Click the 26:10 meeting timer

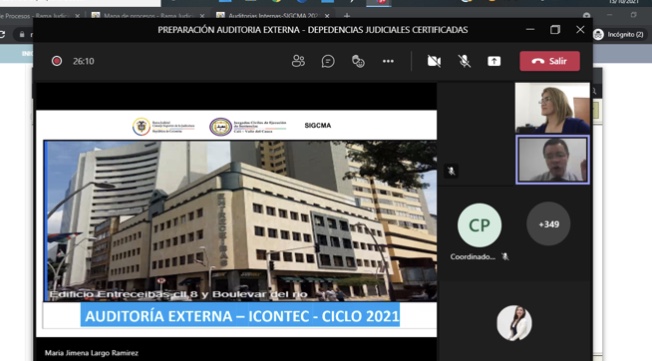(x=84, y=61)
